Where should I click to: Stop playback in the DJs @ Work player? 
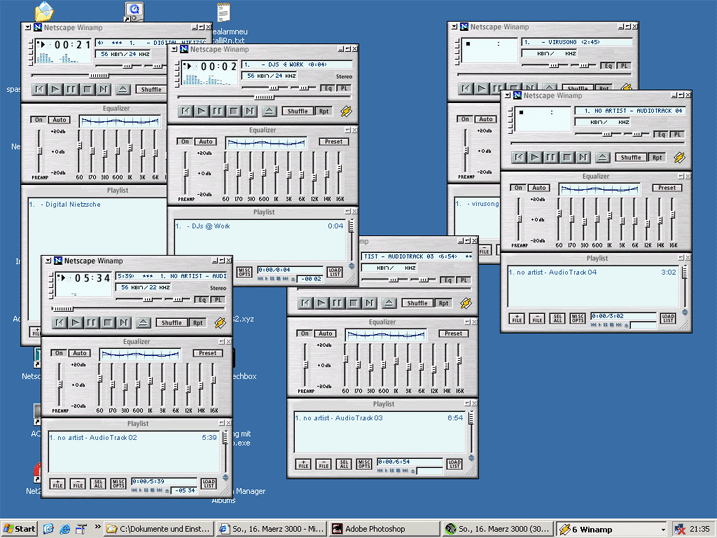click(x=233, y=111)
